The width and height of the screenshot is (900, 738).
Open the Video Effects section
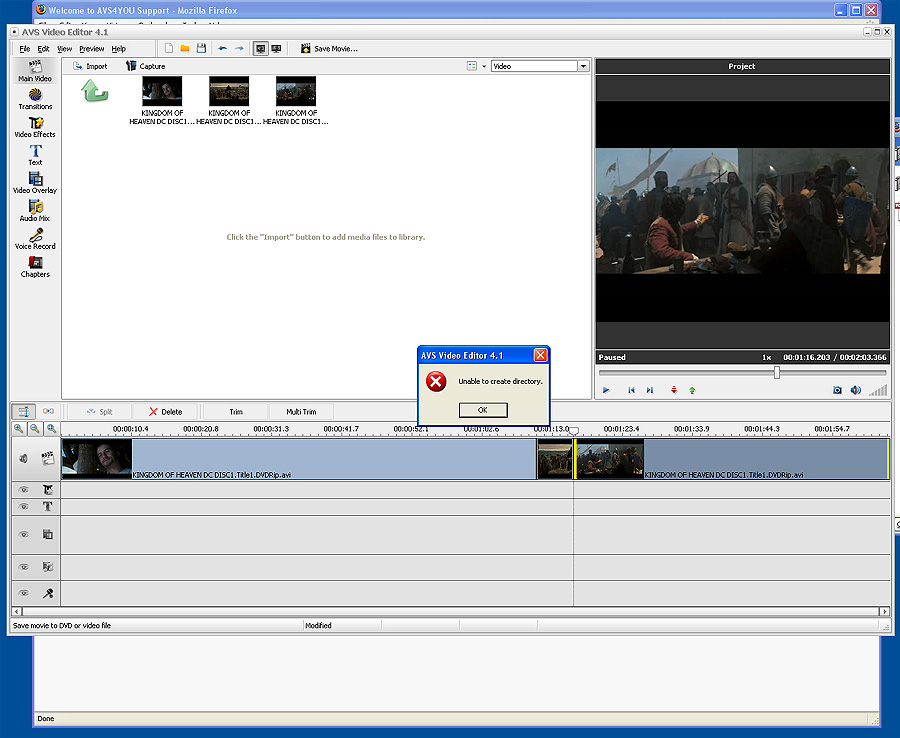[x=35, y=127]
